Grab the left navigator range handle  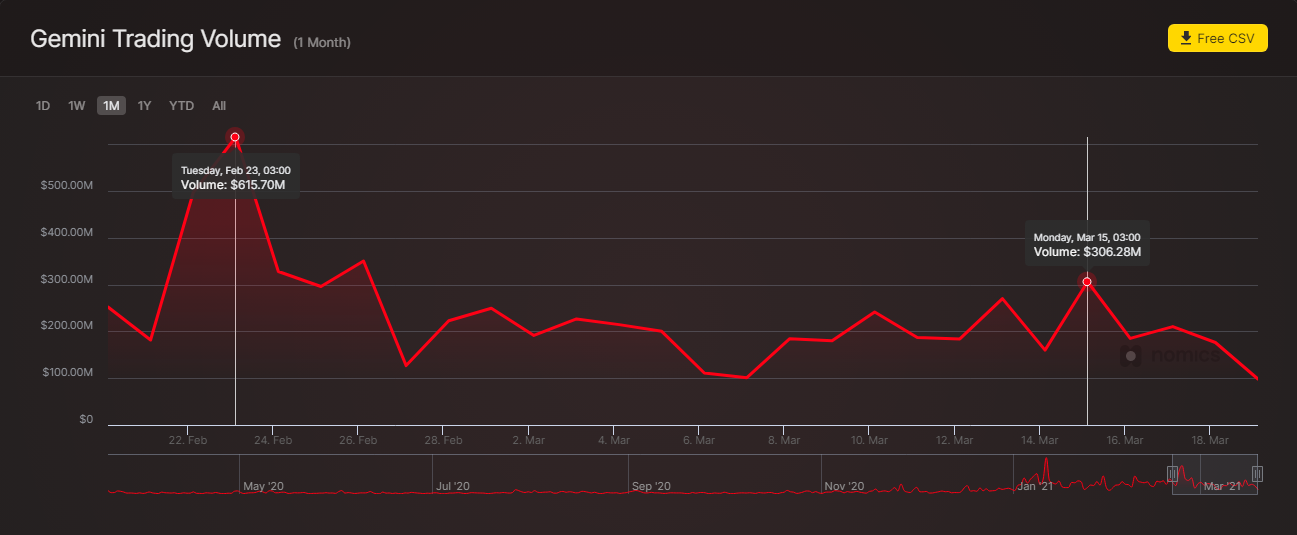coord(1173,473)
